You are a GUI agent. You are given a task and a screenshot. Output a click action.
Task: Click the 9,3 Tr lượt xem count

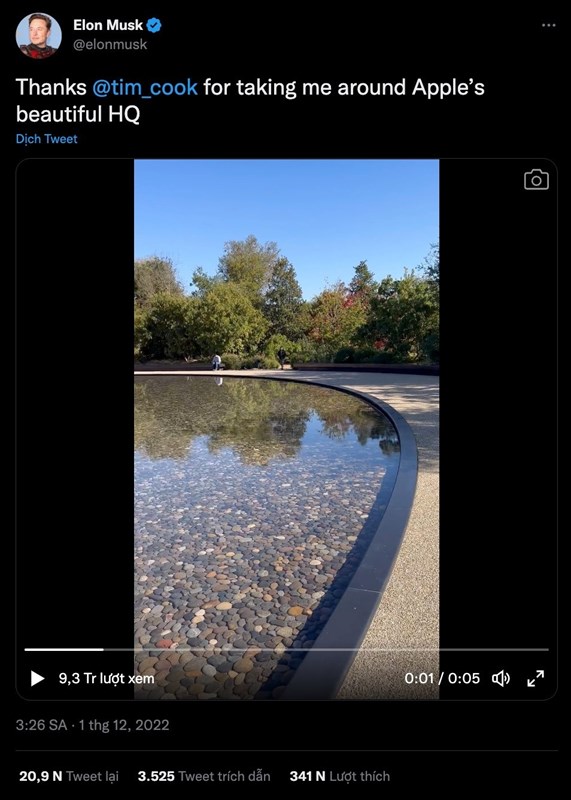[106, 679]
